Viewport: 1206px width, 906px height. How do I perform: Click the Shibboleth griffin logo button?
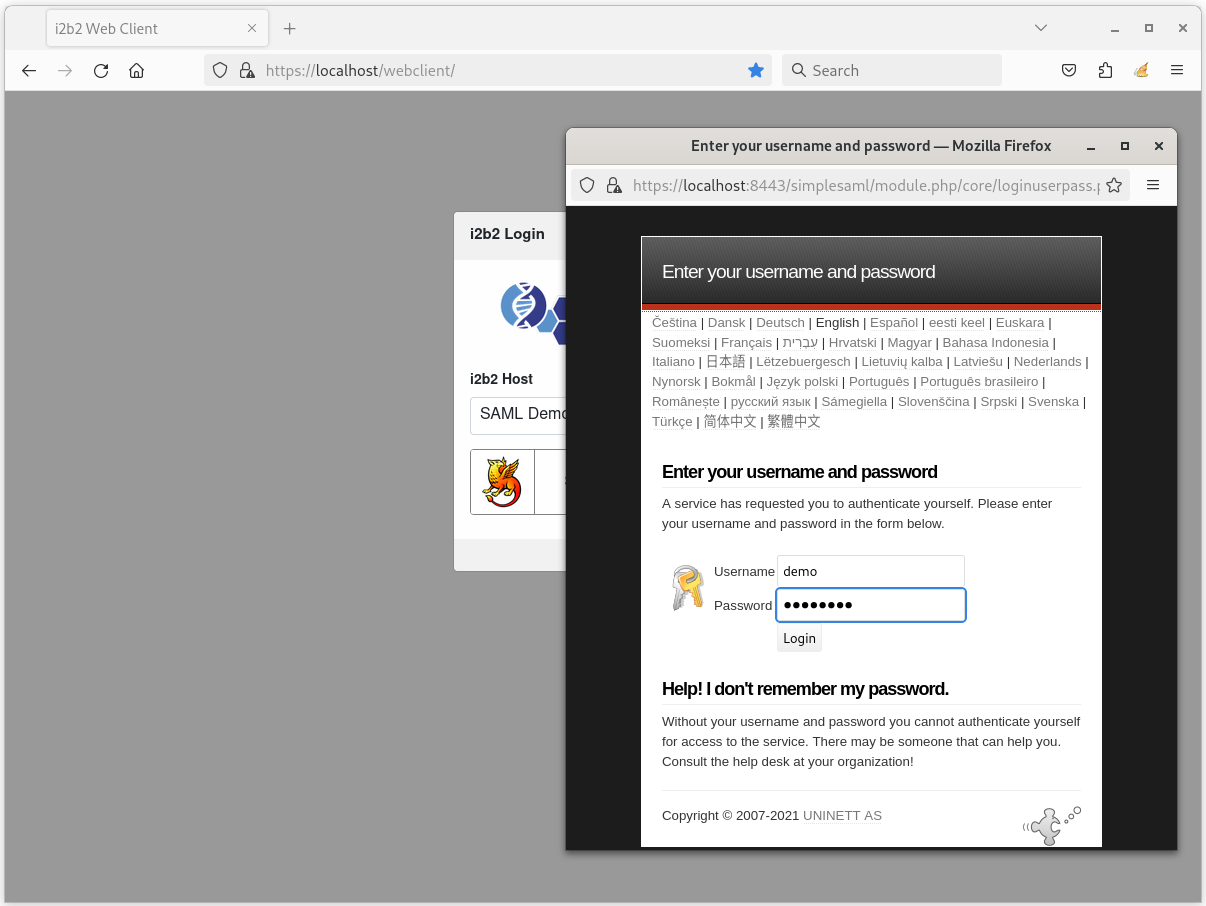(503, 481)
